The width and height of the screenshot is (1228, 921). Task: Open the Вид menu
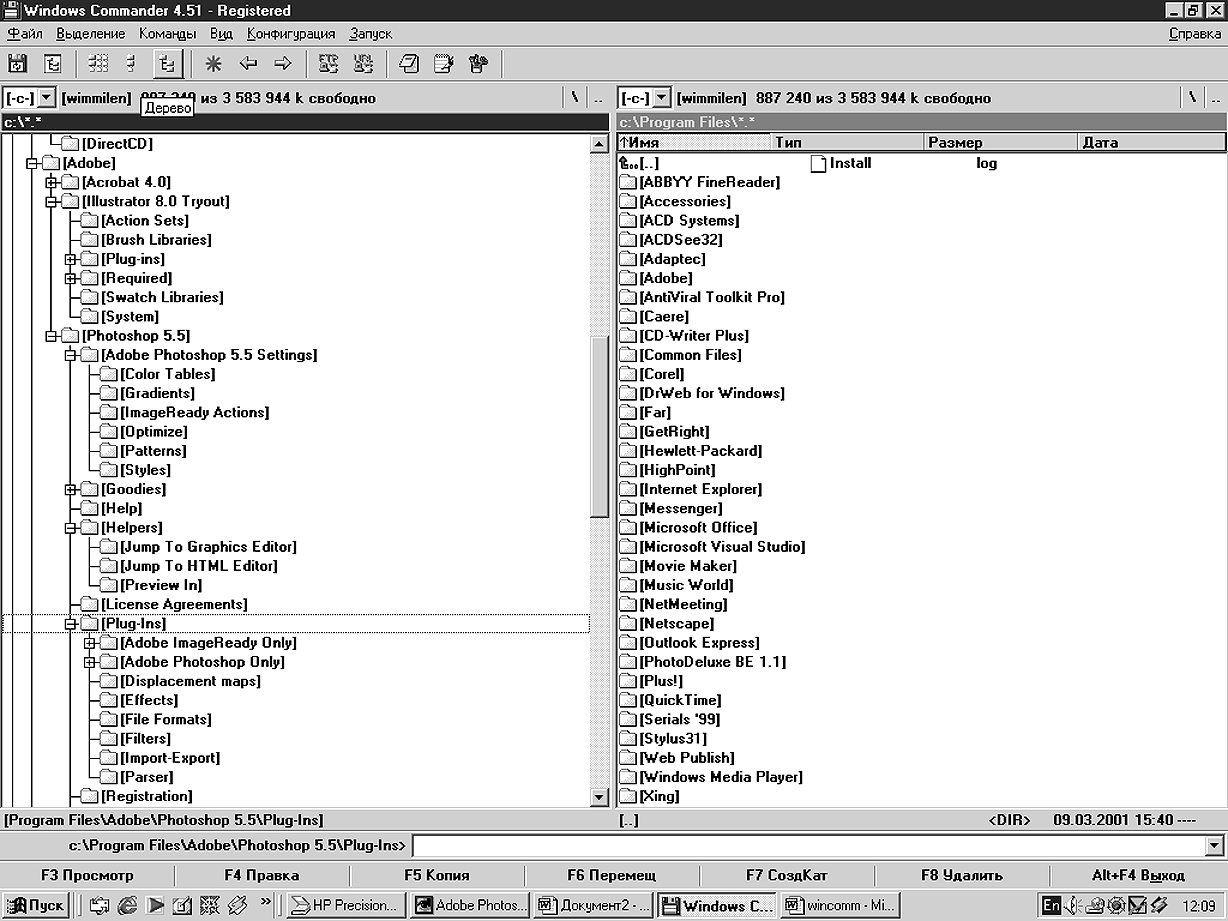point(221,34)
